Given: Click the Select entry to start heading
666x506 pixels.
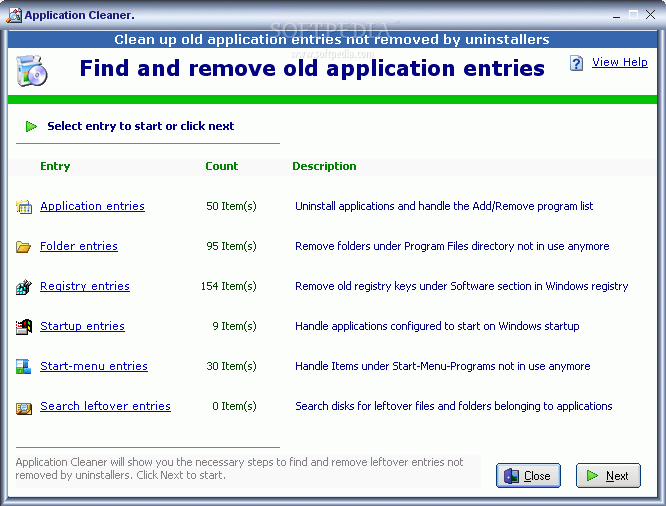Looking at the screenshot, I should (141, 126).
